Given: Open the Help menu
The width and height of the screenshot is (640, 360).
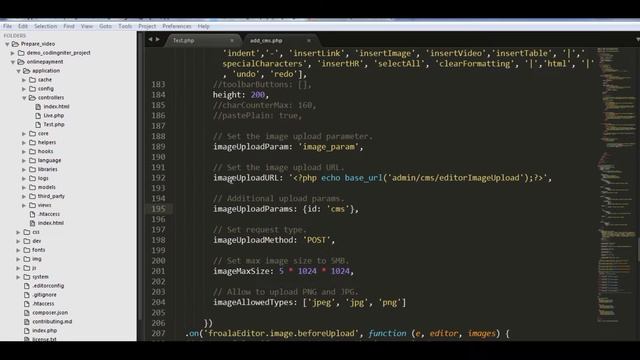Looking at the screenshot, I should point(203,26).
